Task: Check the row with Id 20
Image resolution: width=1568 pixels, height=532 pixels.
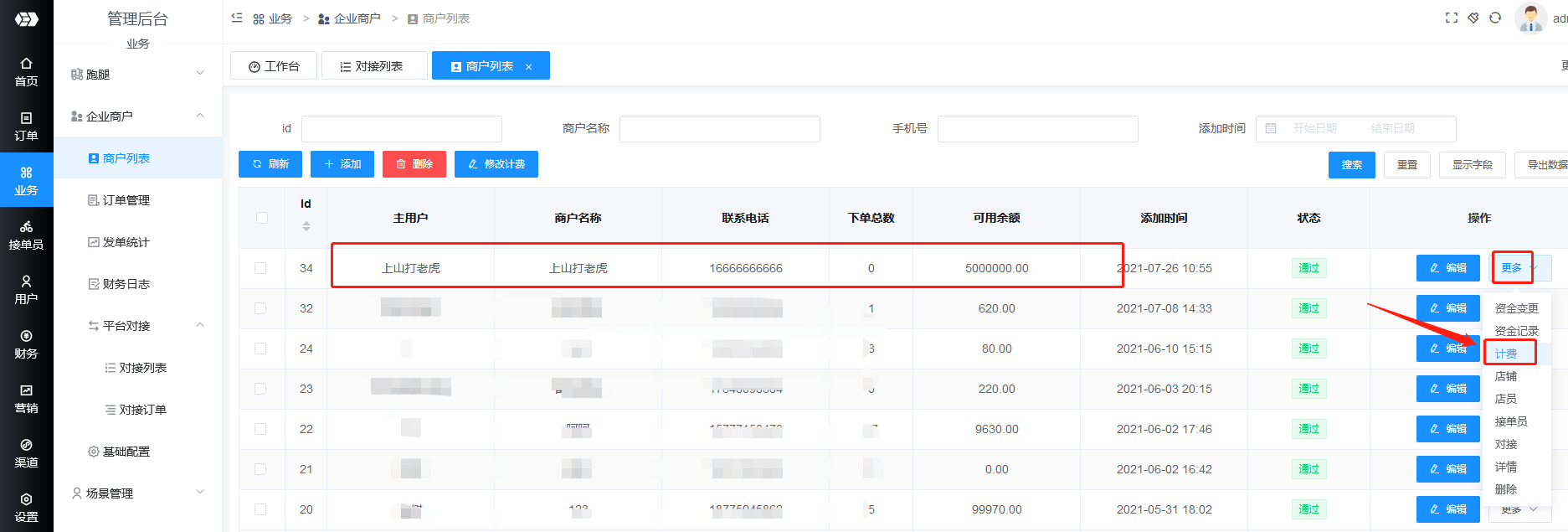Action: [260, 509]
